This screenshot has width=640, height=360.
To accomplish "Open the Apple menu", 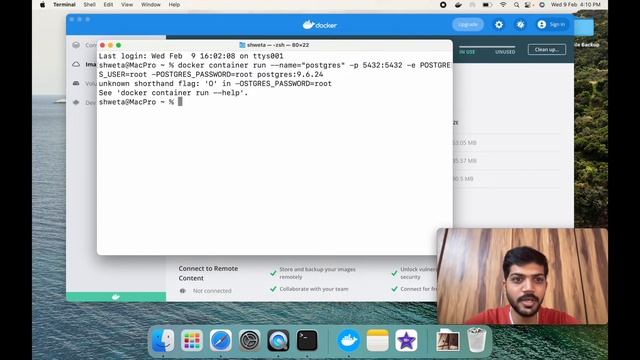I will click(42, 4).
